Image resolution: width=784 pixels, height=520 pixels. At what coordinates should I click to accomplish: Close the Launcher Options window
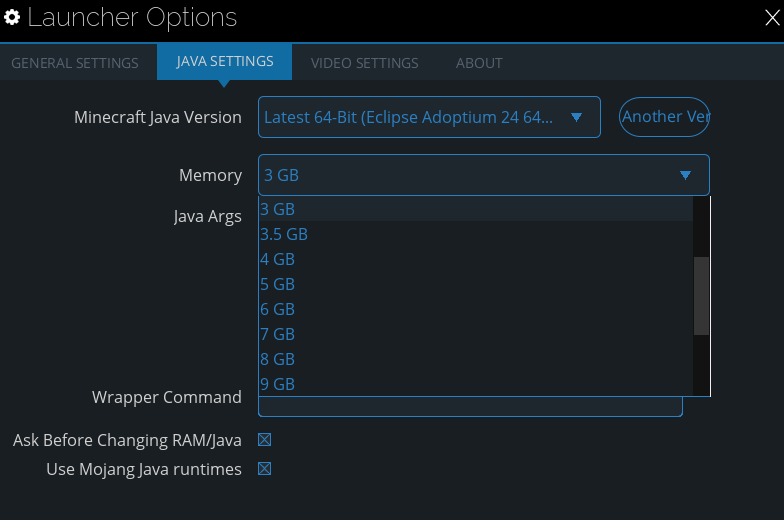point(773,18)
